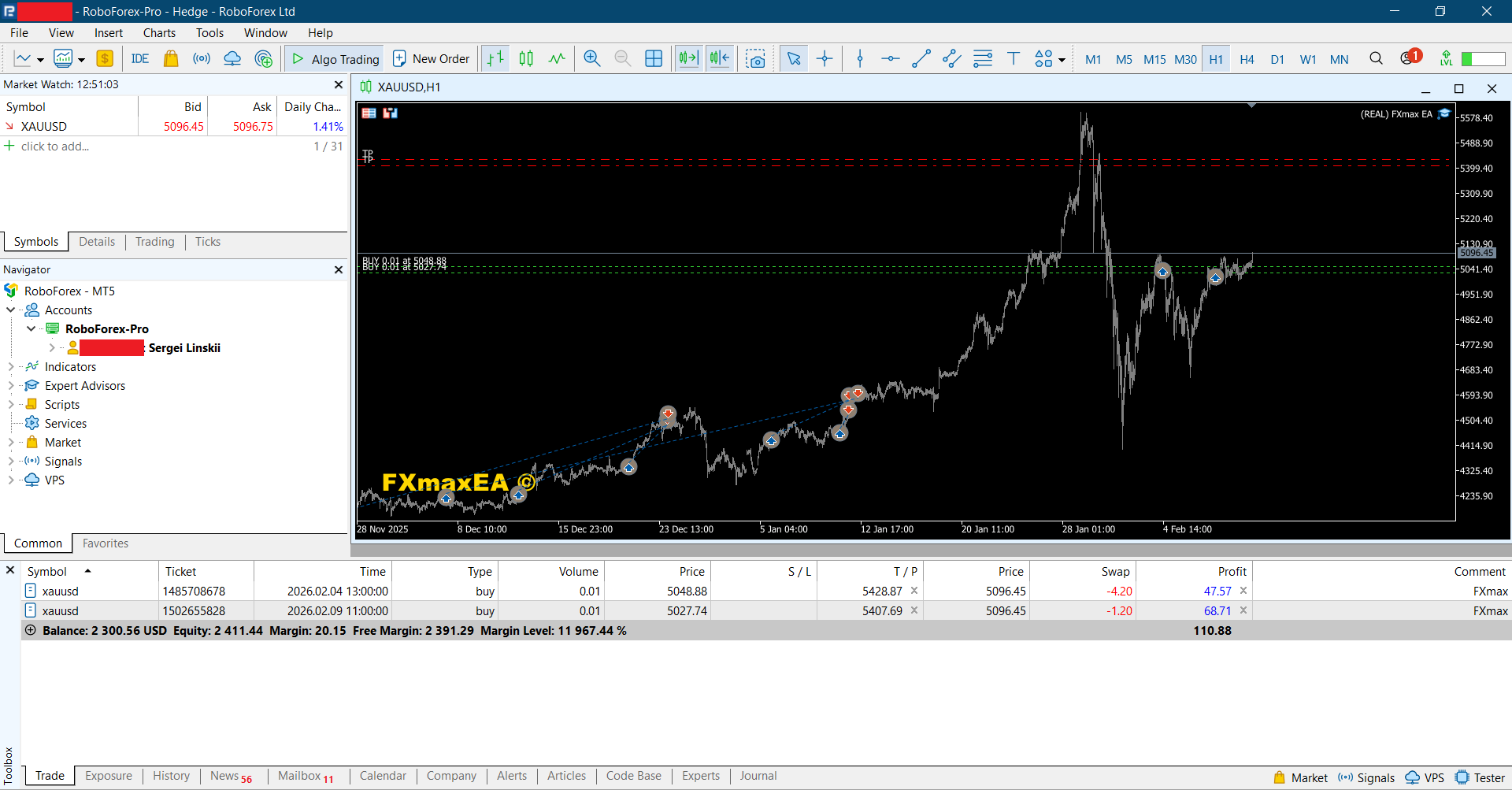Expand the Scripts tree node
This screenshot has width=1512, height=790.
pyautogui.click(x=11, y=405)
